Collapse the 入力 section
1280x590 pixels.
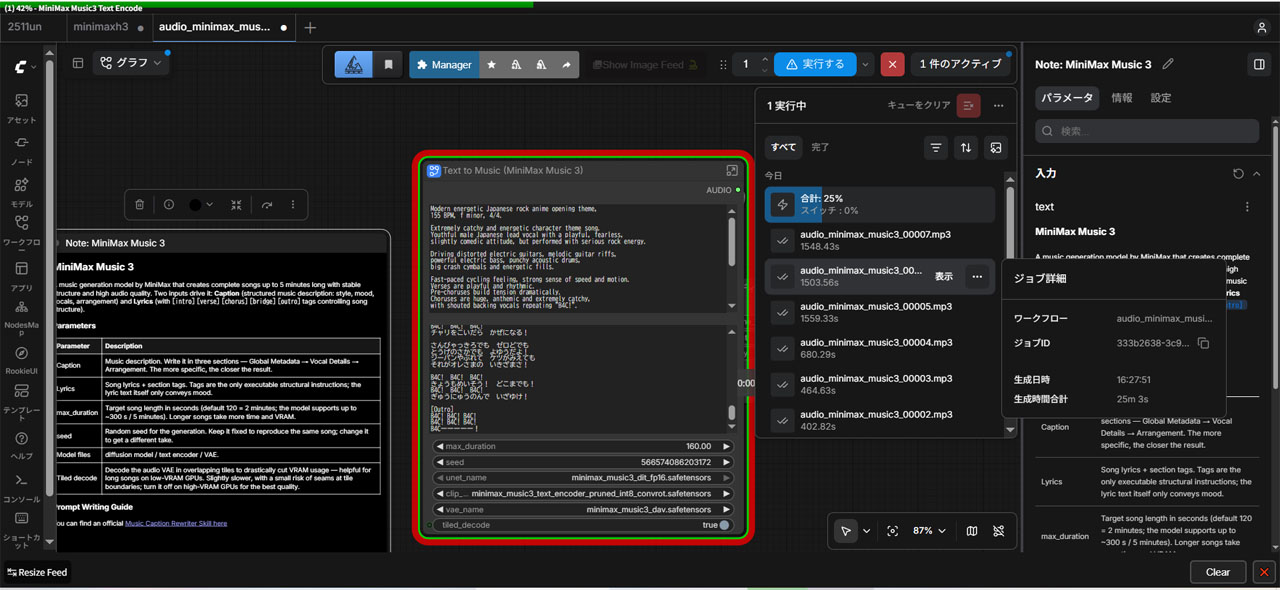click(1257, 174)
